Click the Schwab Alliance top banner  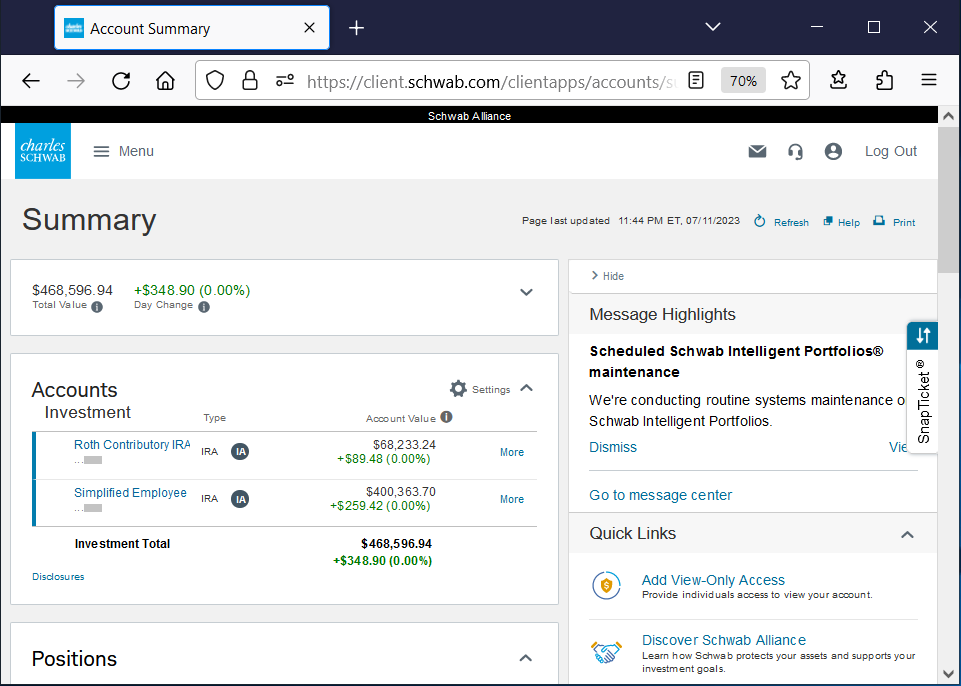point(469,116)
